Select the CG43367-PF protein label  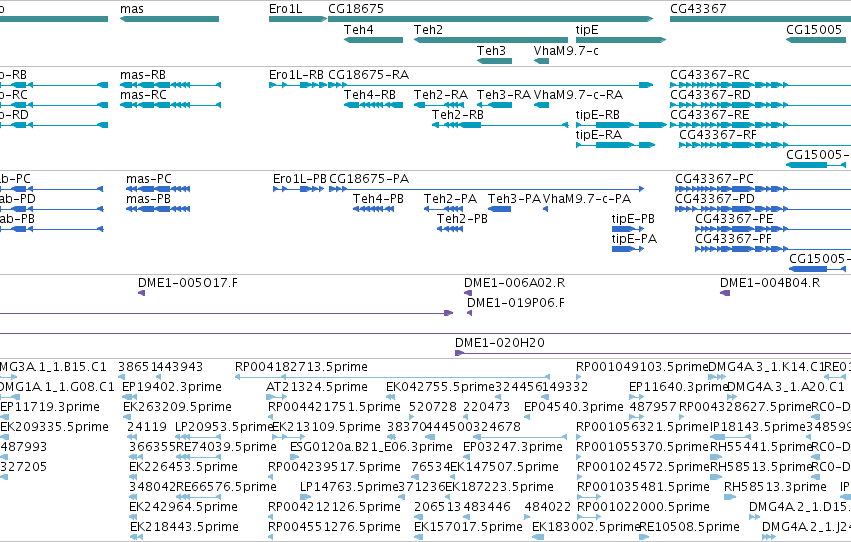[733, 239]
